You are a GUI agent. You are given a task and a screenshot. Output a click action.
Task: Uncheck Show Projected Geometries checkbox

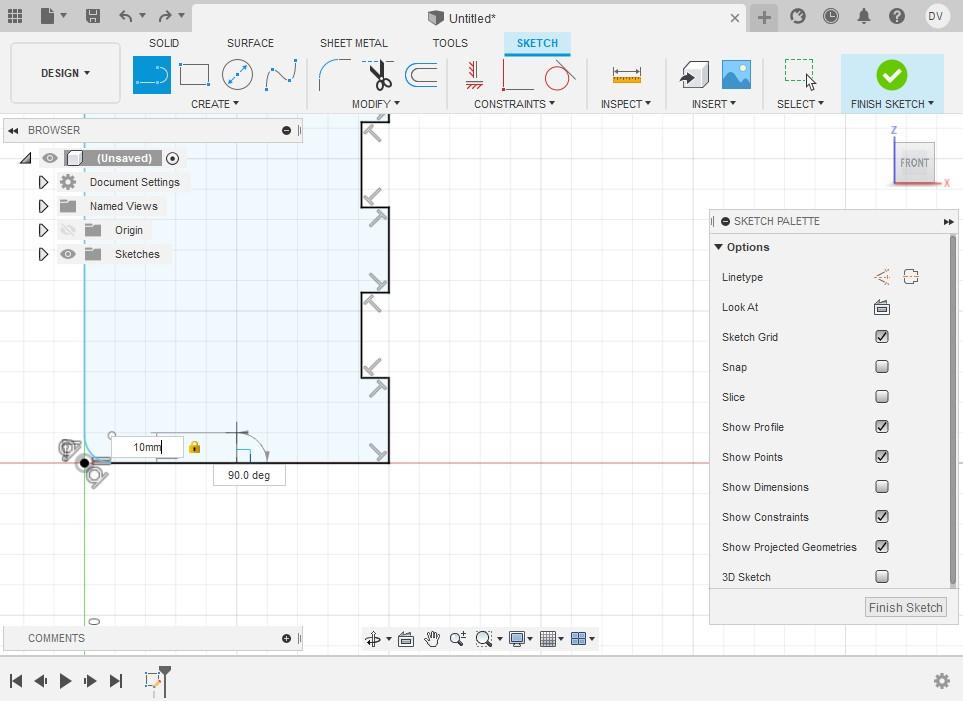881,547
